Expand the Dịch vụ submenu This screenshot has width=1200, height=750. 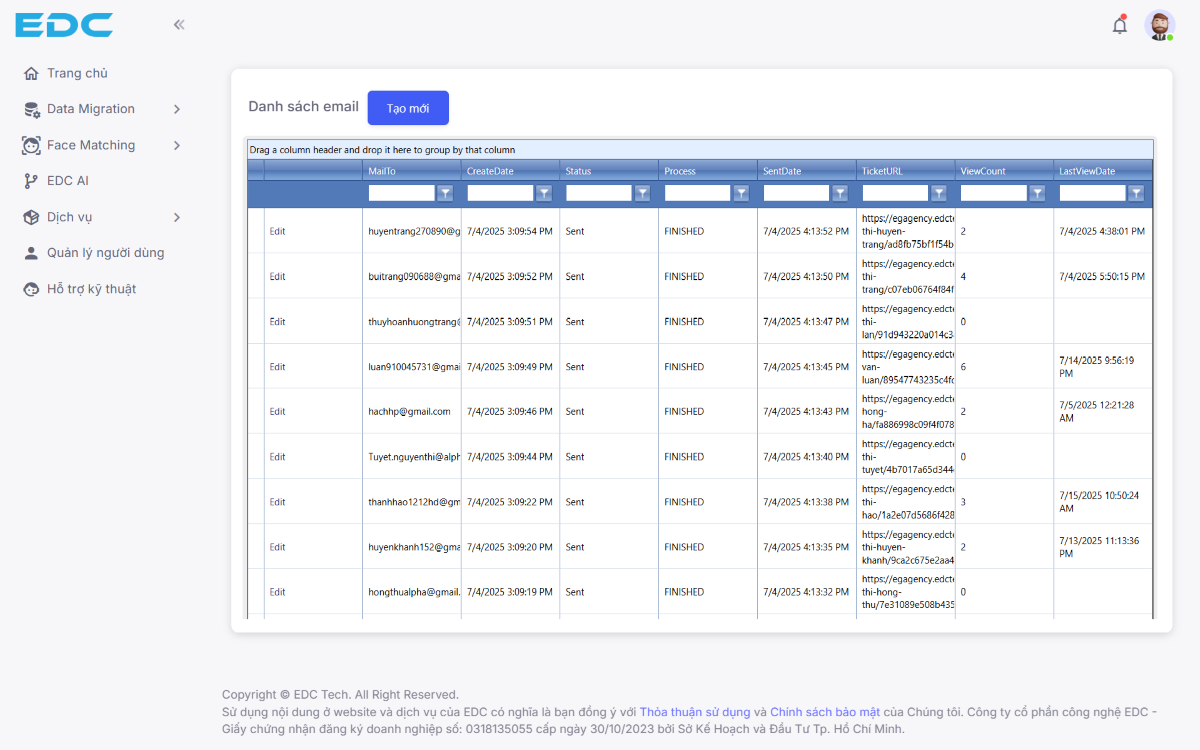pos(176,217)
